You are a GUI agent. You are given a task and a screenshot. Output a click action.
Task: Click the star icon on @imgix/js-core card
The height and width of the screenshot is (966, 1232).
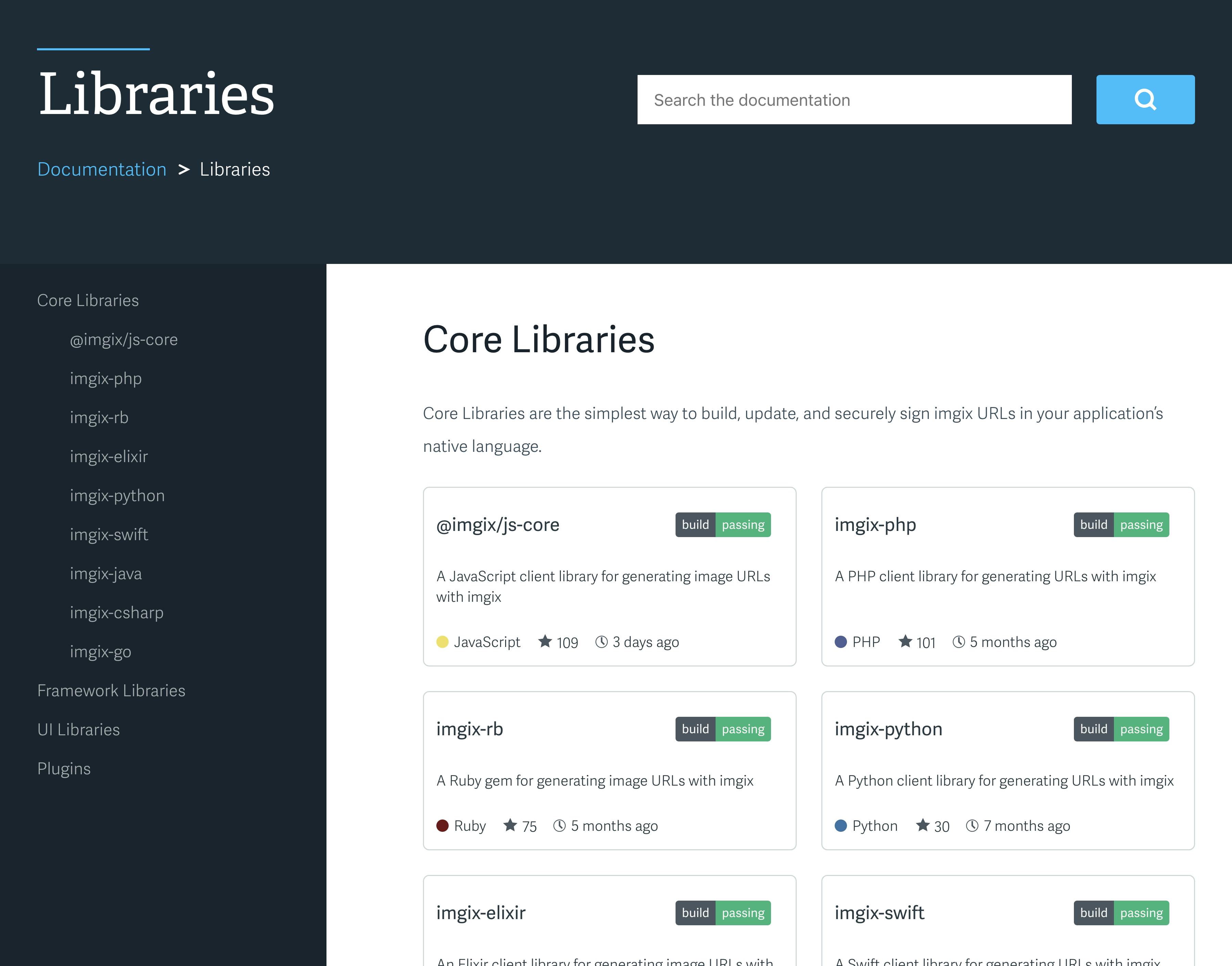tap(544, 641)
